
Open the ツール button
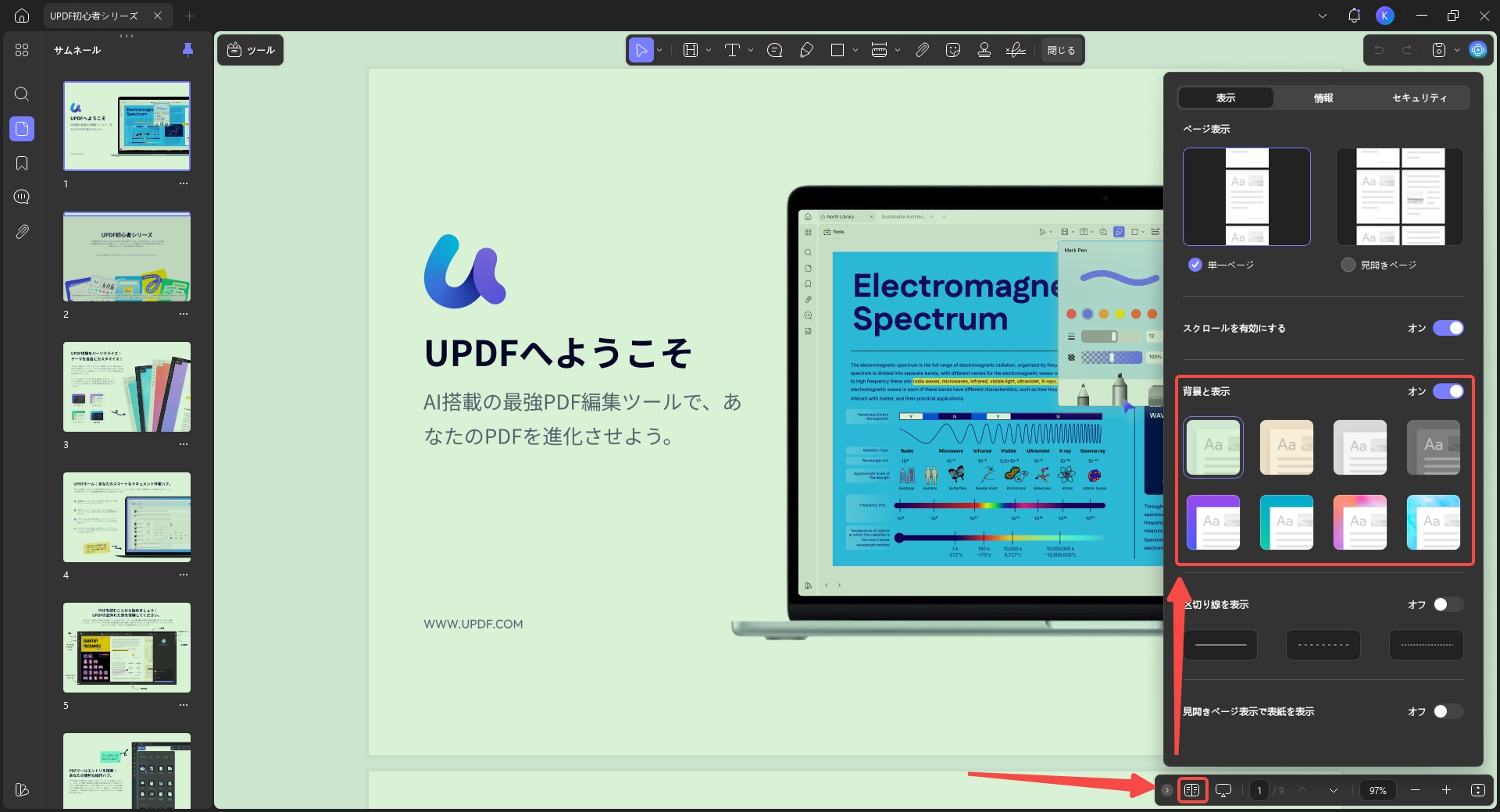251,50
